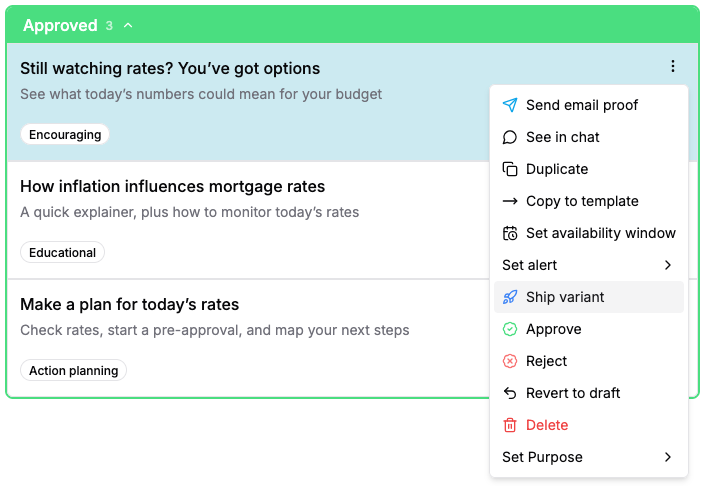Click the Encouraging tag
Screen dimensions: 706x486
pyautogui.click(x=65, y=135)
